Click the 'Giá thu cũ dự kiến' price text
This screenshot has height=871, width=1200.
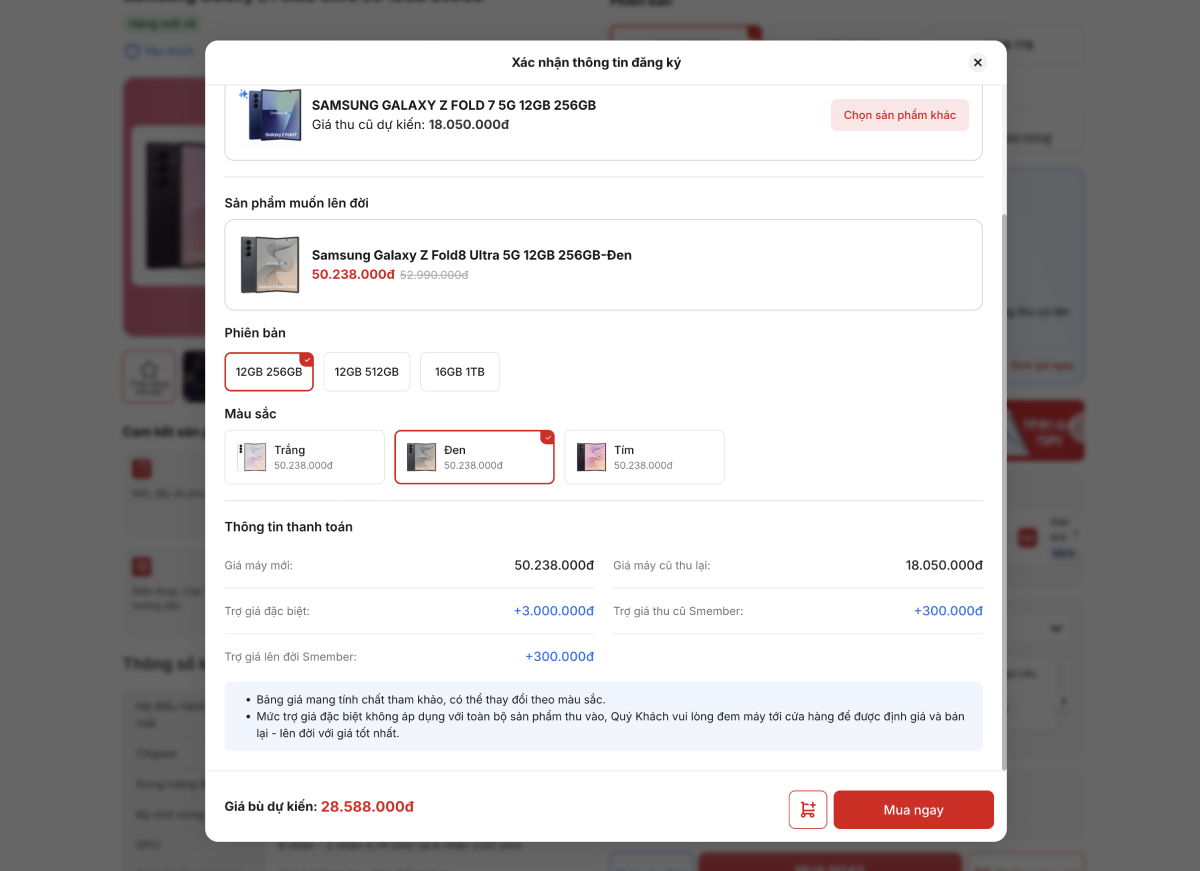click(x=411, y=125)
